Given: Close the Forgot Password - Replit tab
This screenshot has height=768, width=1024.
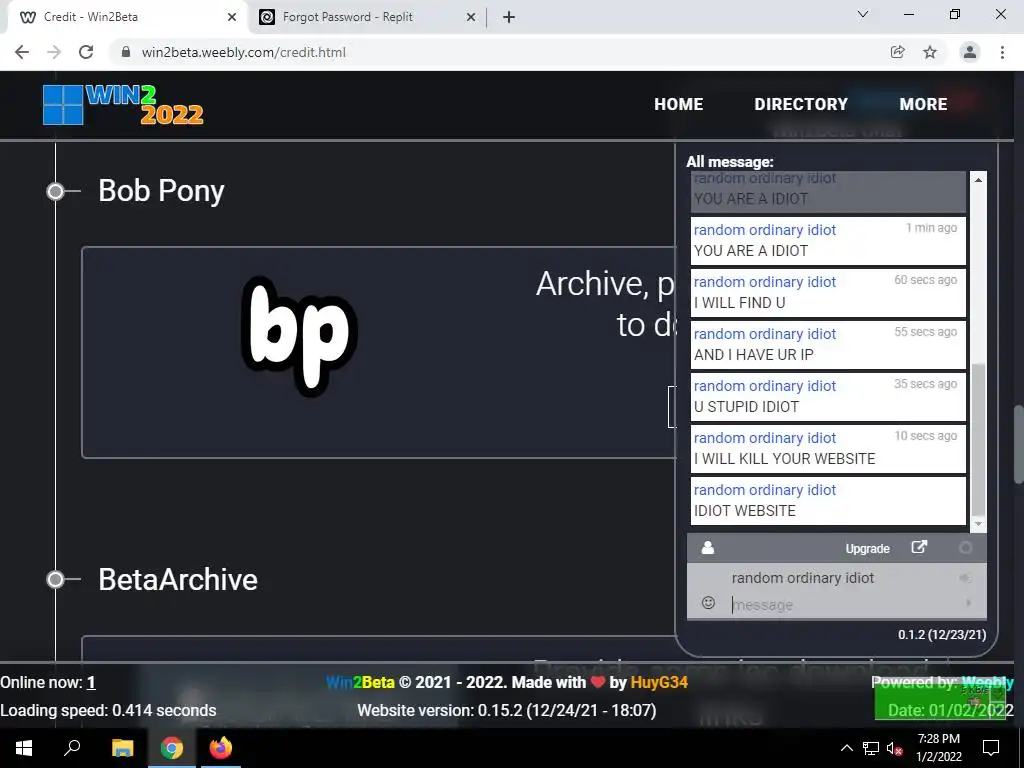Looking at the screenshot, I should coord(470,18).
